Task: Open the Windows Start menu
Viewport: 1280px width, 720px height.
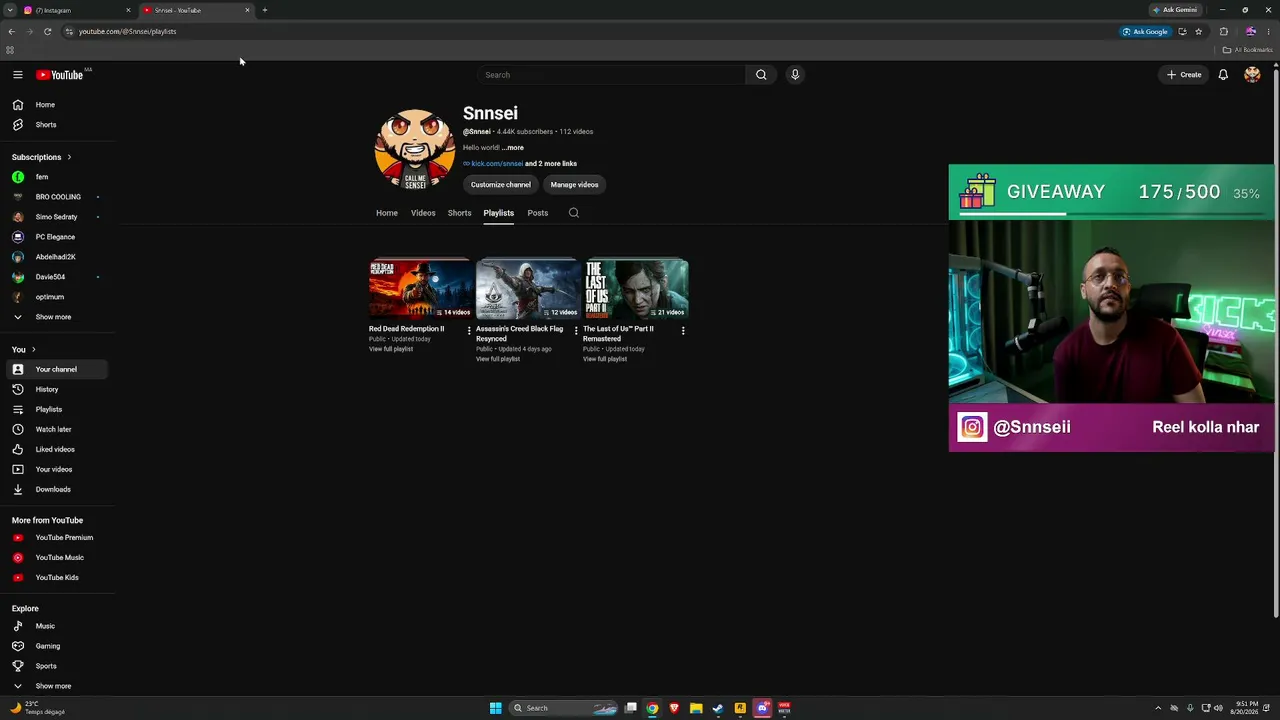Action: coord(495,708)
